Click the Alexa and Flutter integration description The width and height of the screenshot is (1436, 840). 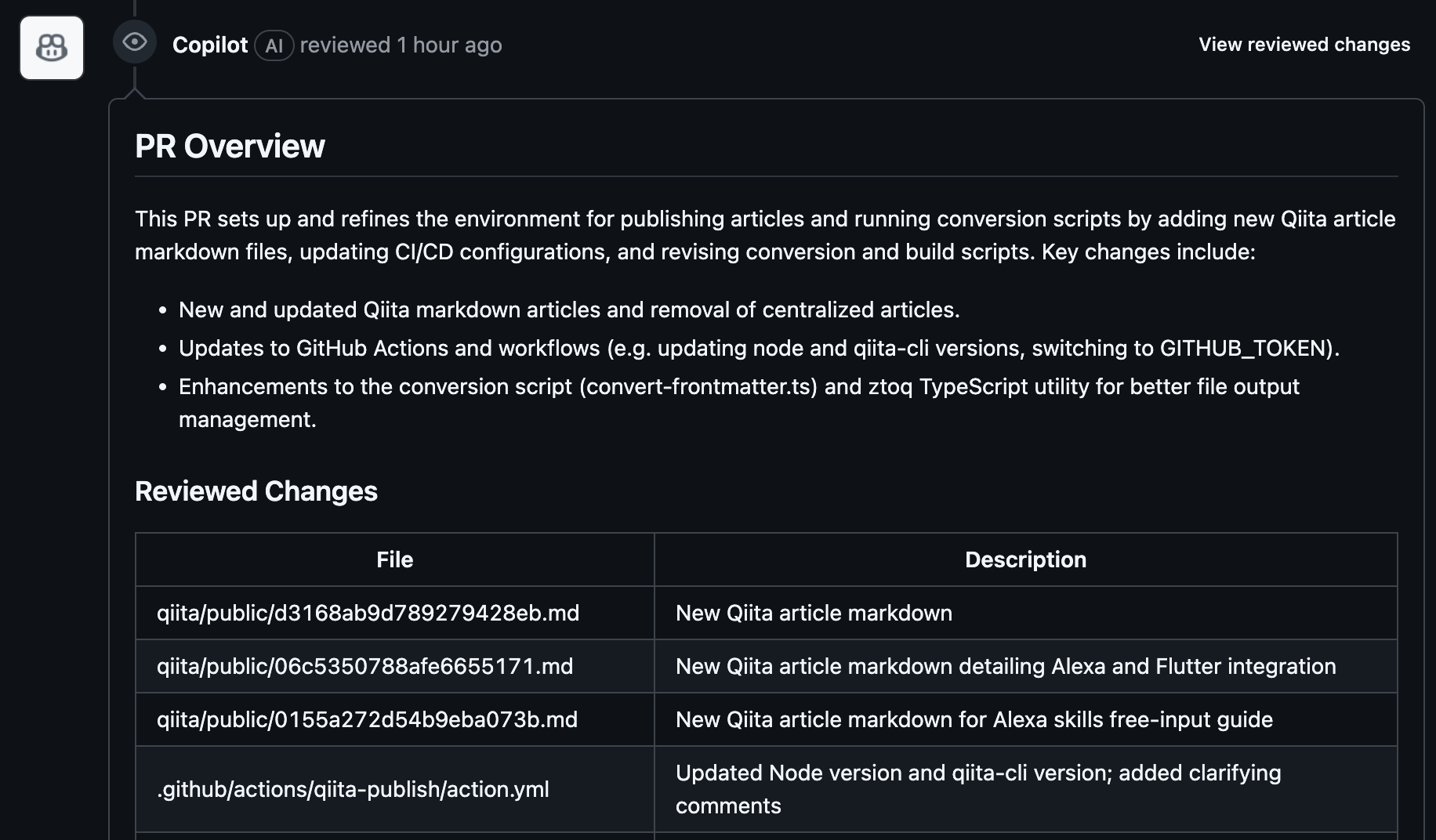[x=1005, y=666]
